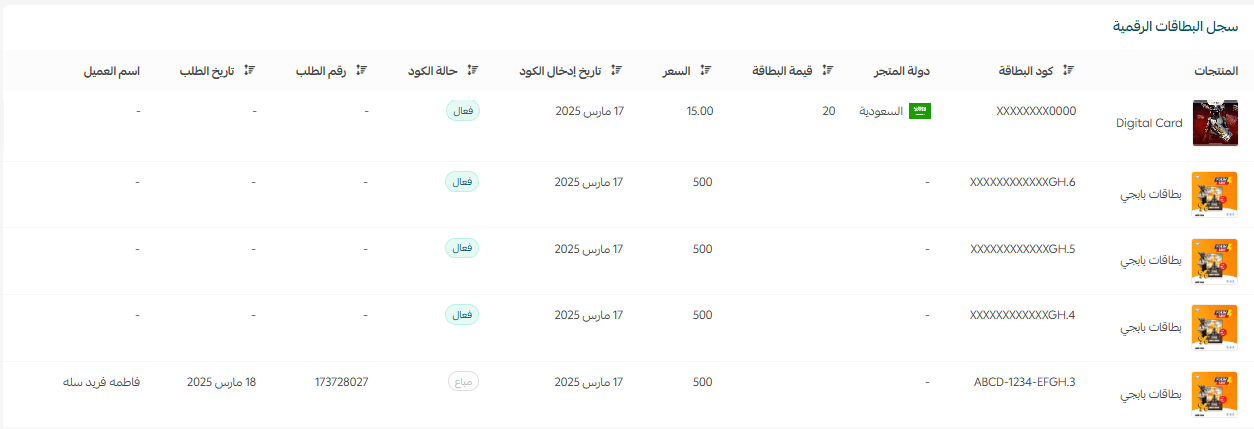Click the مباع status badge
This screenshot has width=1254, height=429.
click(463, 382)
